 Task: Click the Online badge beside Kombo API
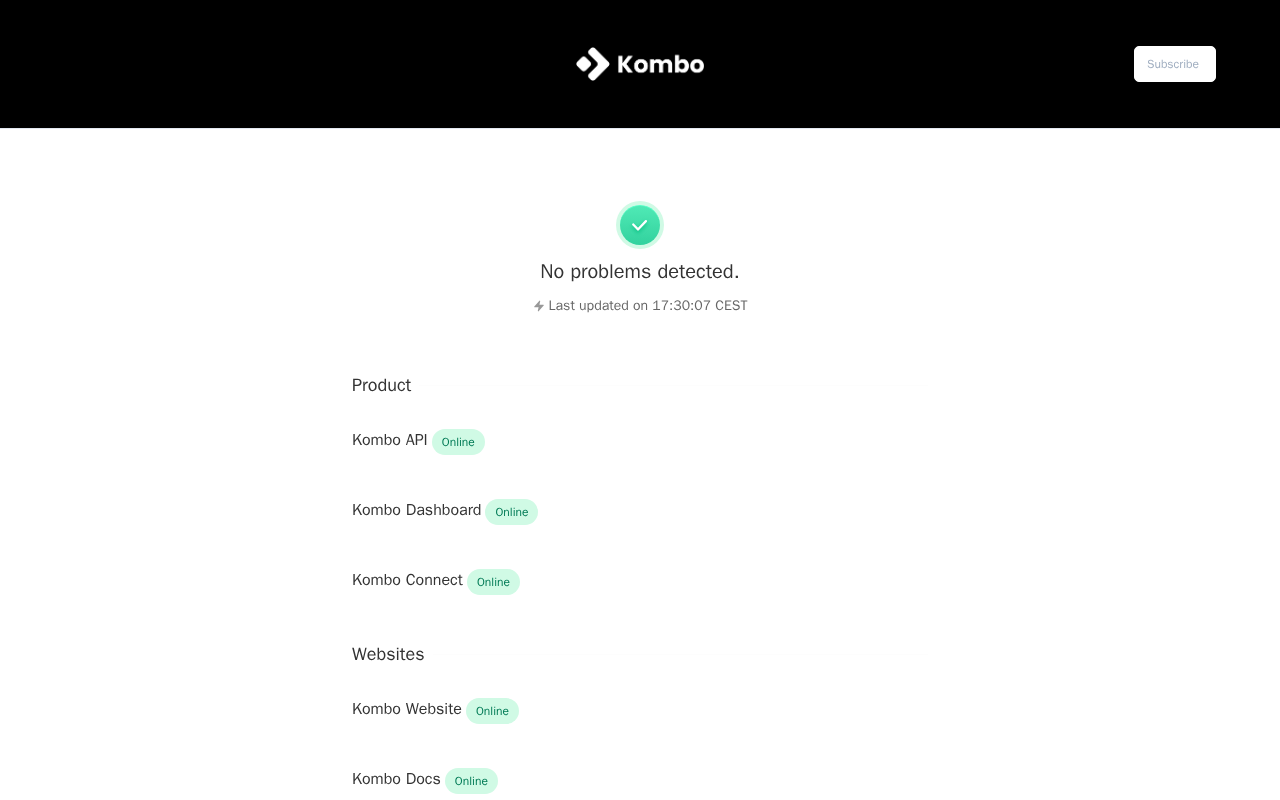(458, 442)
